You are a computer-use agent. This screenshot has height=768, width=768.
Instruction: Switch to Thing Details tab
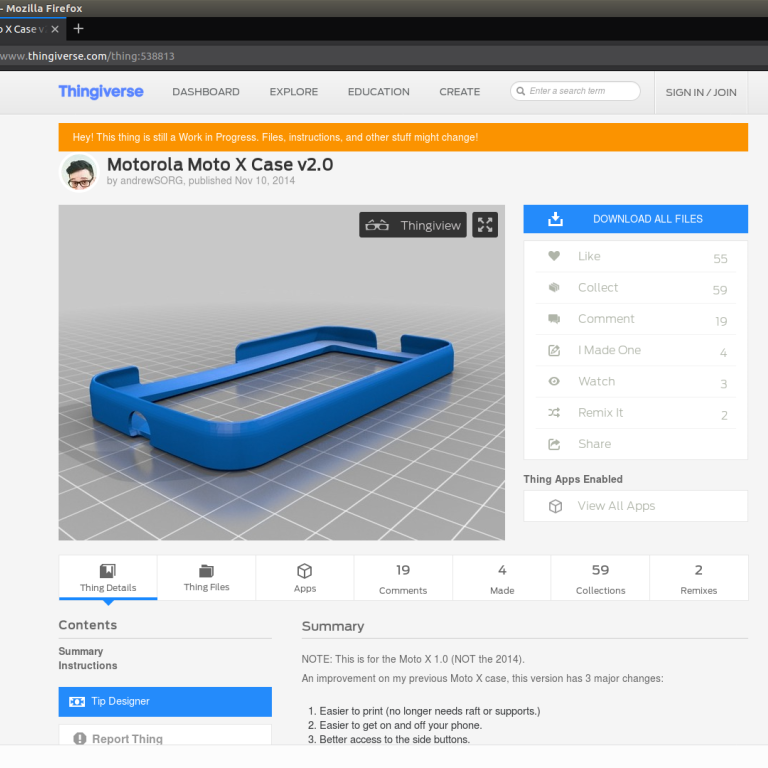(x=108, y=577)
